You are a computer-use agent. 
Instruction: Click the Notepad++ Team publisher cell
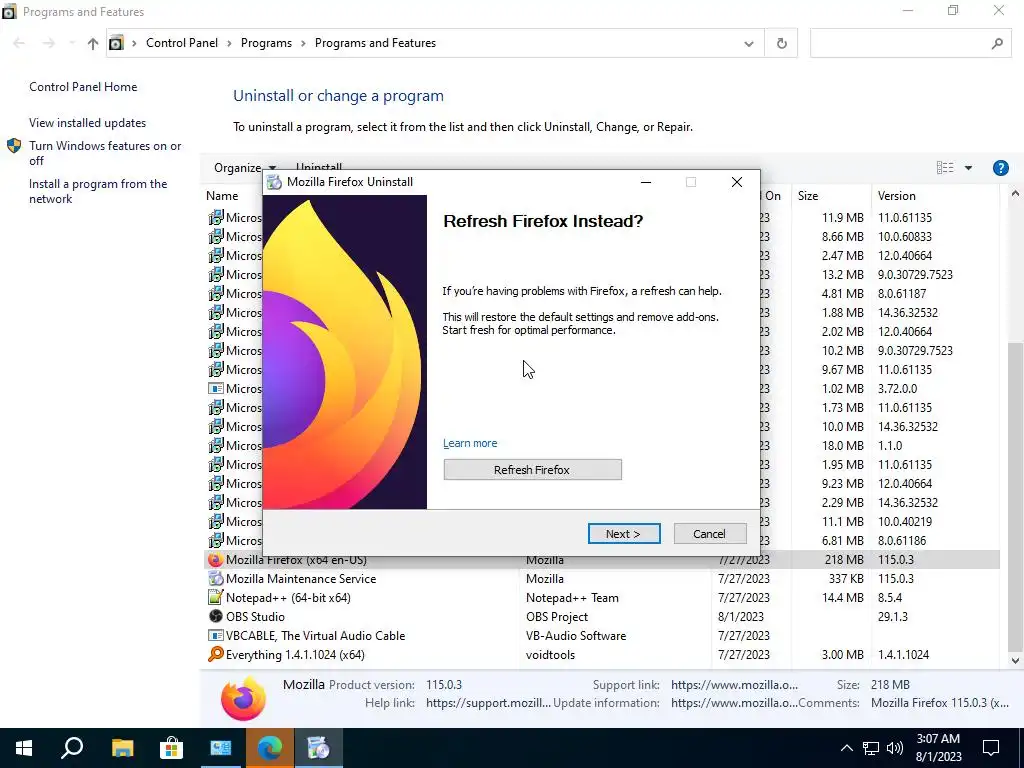click(572, 598)
